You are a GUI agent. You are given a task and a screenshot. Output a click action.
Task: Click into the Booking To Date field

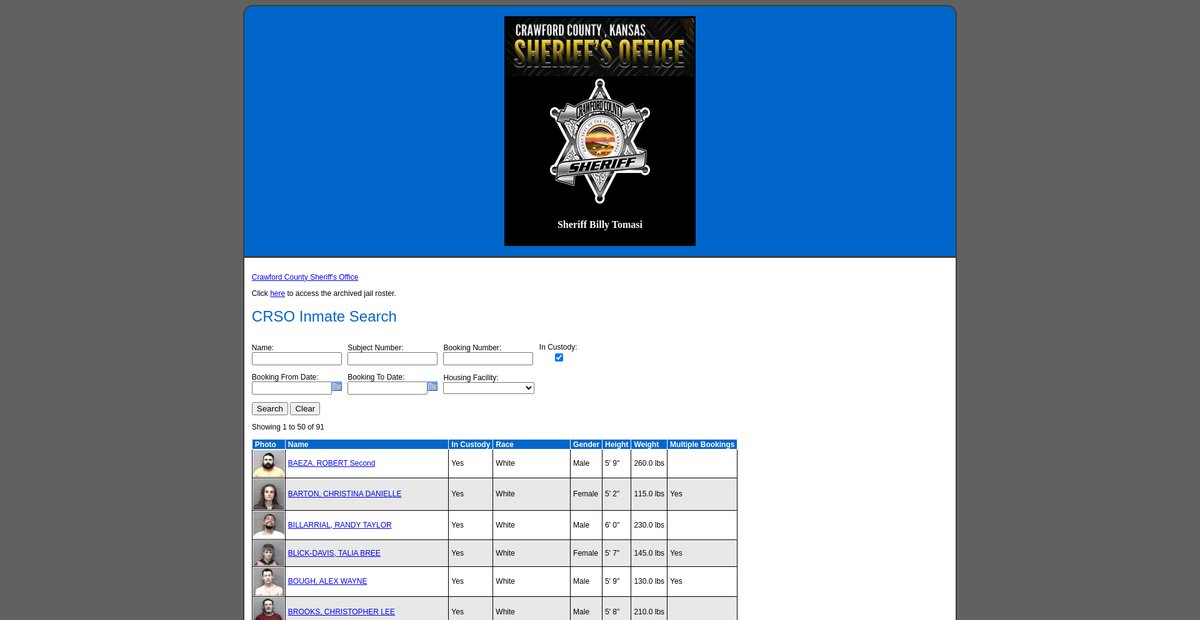[x=388, y=388]
